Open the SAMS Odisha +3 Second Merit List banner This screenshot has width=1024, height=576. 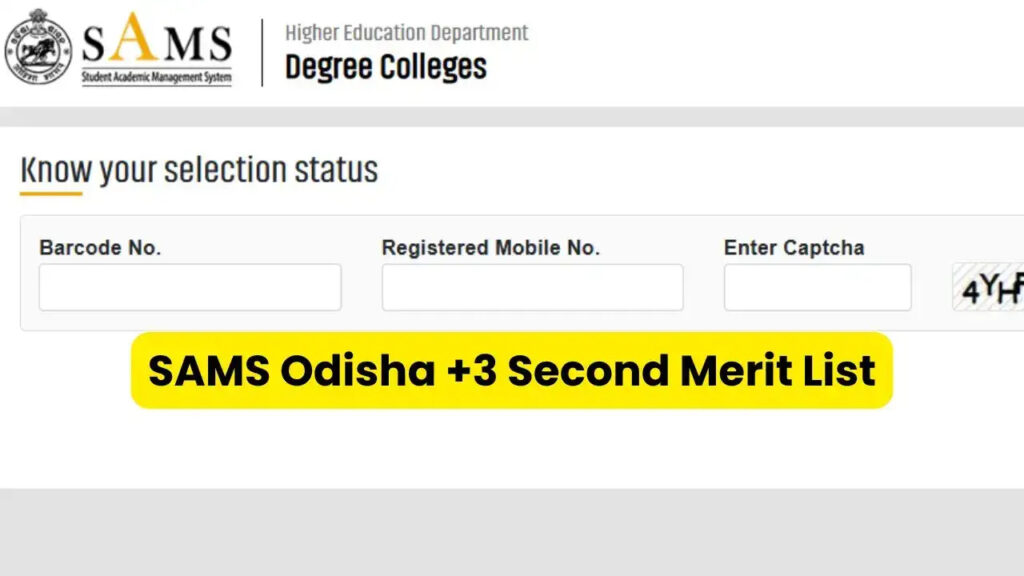tap(512, 371)
